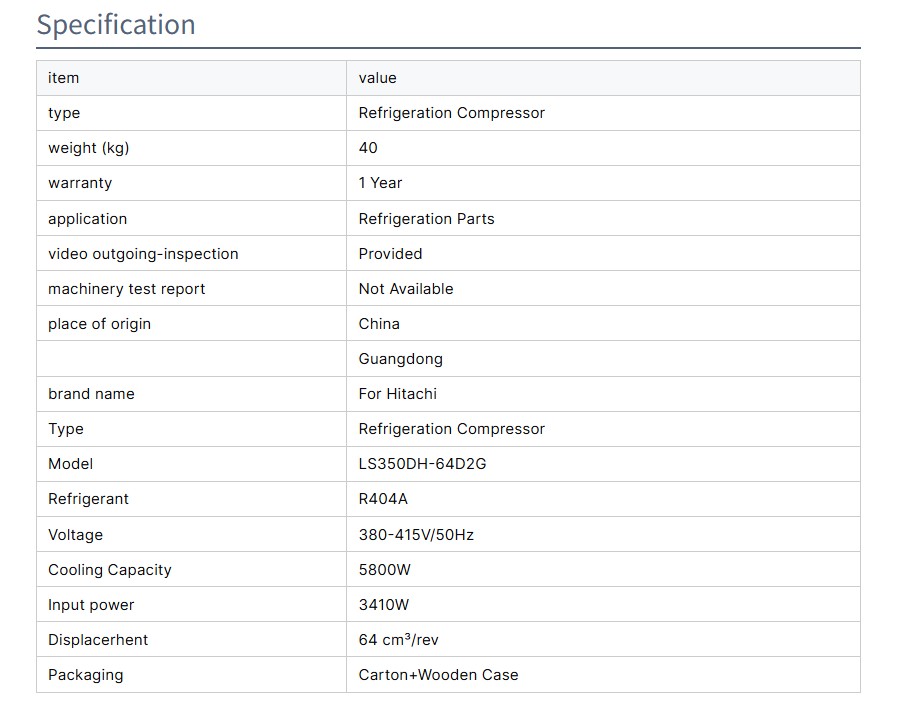Click the 5800W cooling capacity value

click(x=385, y=570)
